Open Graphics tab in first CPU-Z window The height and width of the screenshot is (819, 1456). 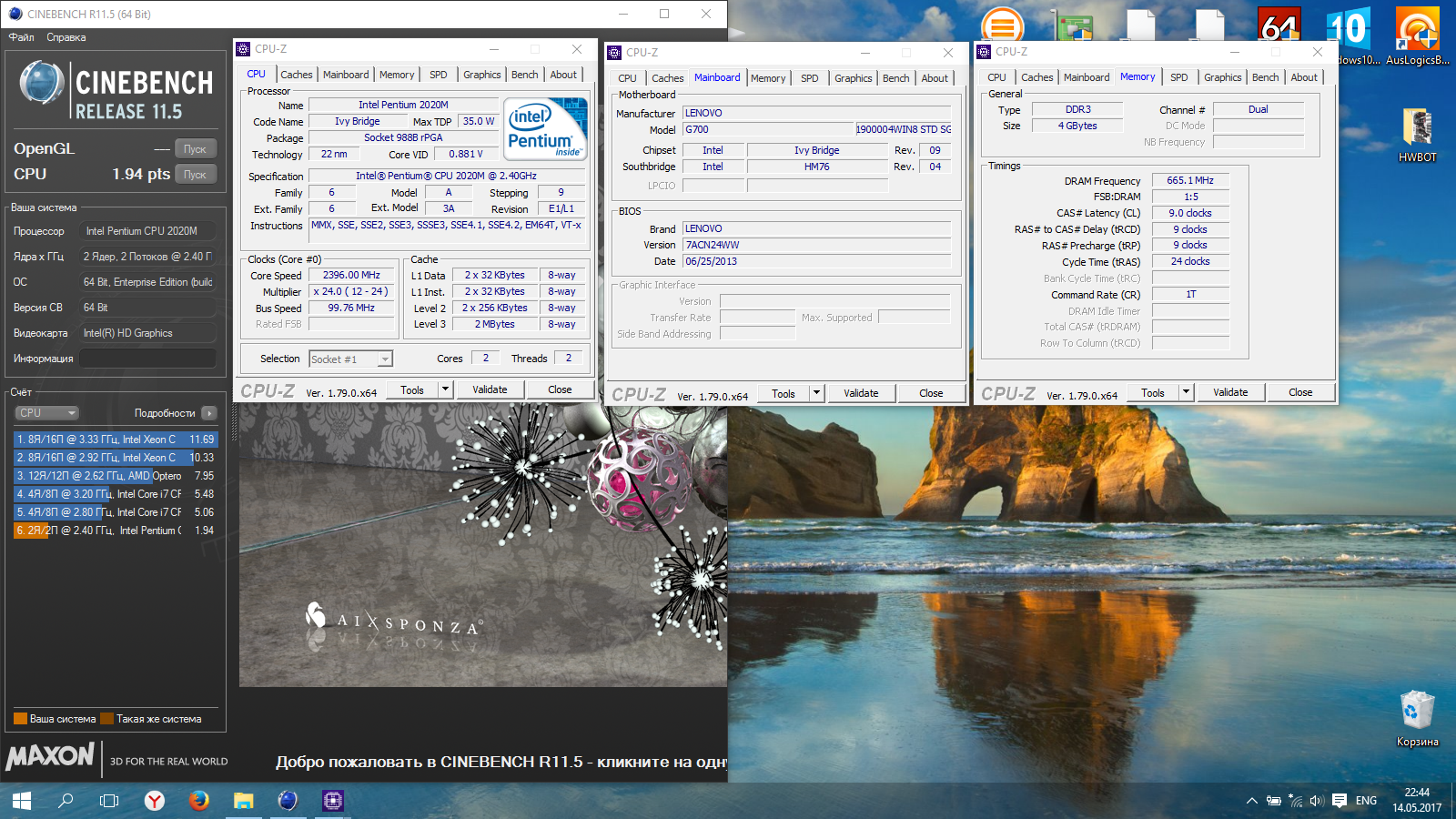point(482,75)
